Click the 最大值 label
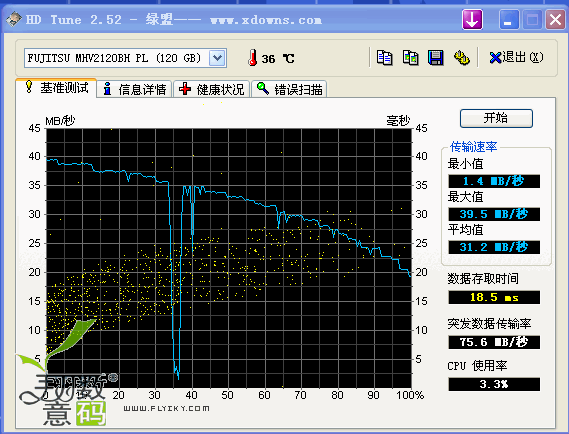Image resolution: width=569 pixels, height=434 pixels. tap(465, 197)
